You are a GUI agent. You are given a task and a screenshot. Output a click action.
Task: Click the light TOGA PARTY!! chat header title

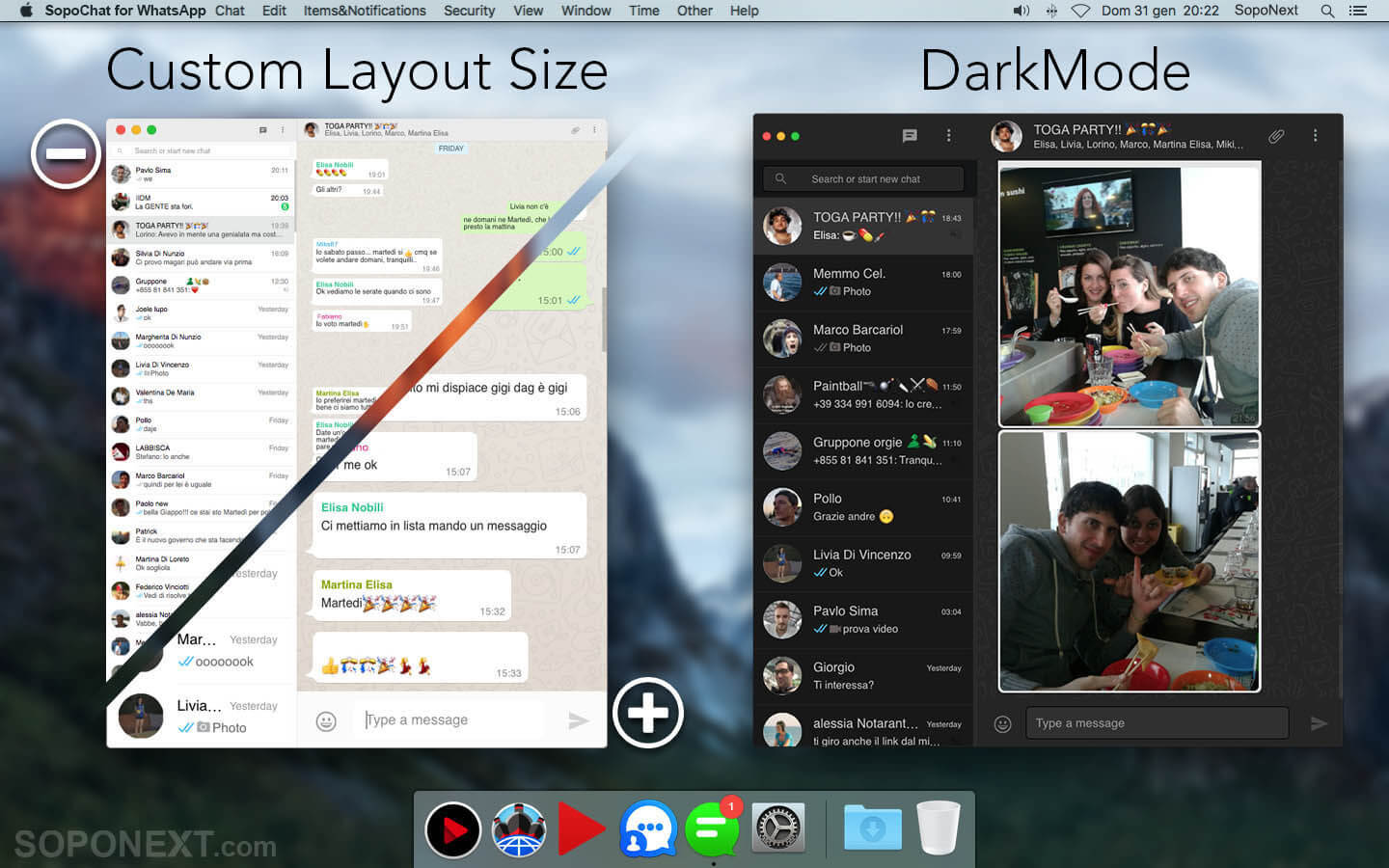362,125
